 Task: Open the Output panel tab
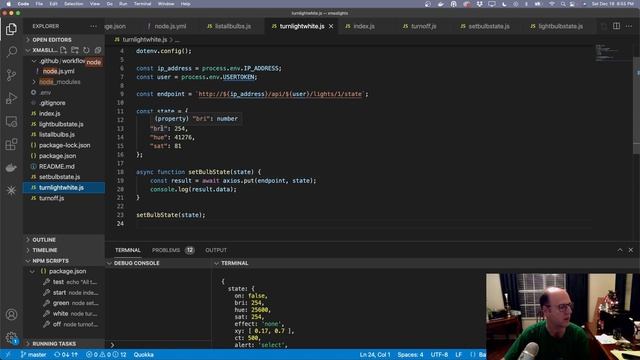tap(216, 250)
